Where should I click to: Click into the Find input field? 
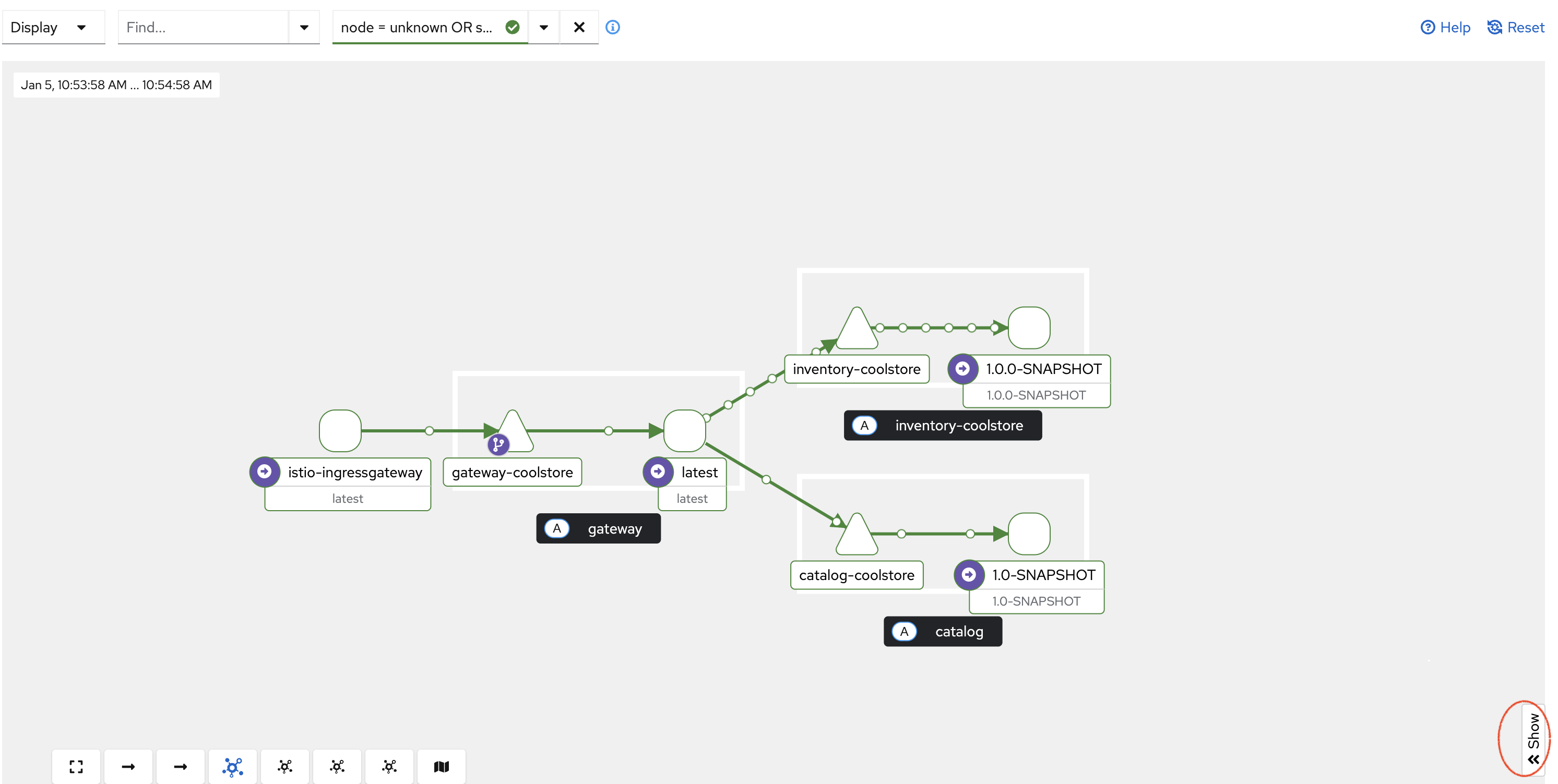coord(203,27)
